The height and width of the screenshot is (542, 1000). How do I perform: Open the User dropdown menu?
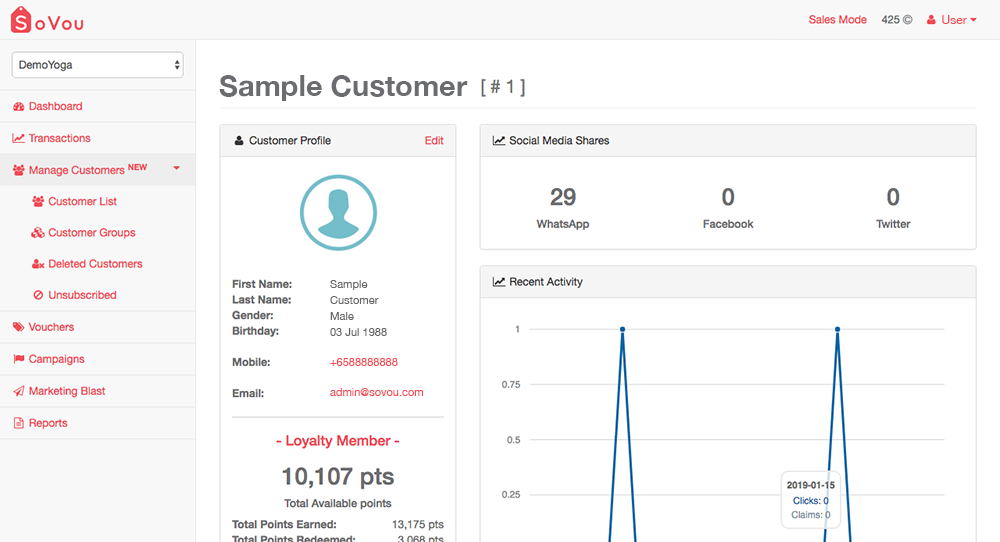pyautogui.click(x=952, y=20)
